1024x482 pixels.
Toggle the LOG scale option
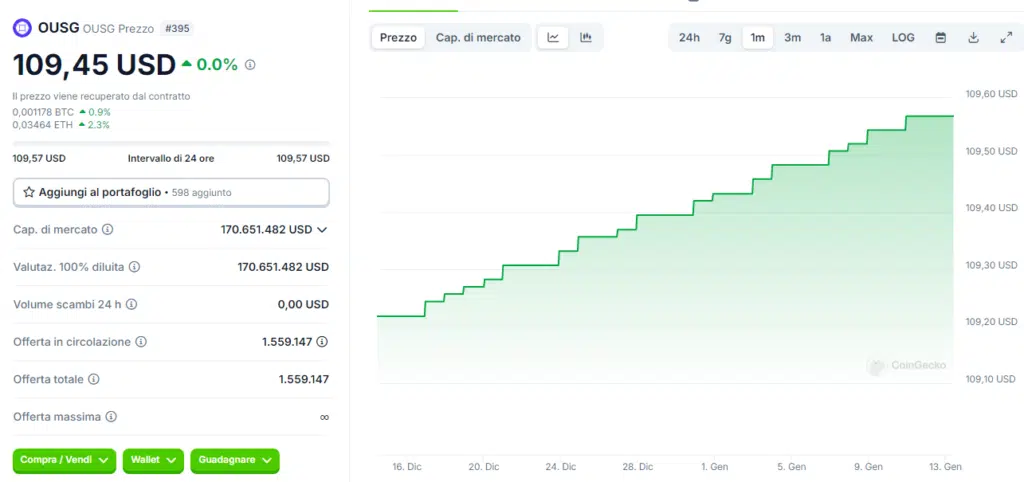[x=903, y=38]
